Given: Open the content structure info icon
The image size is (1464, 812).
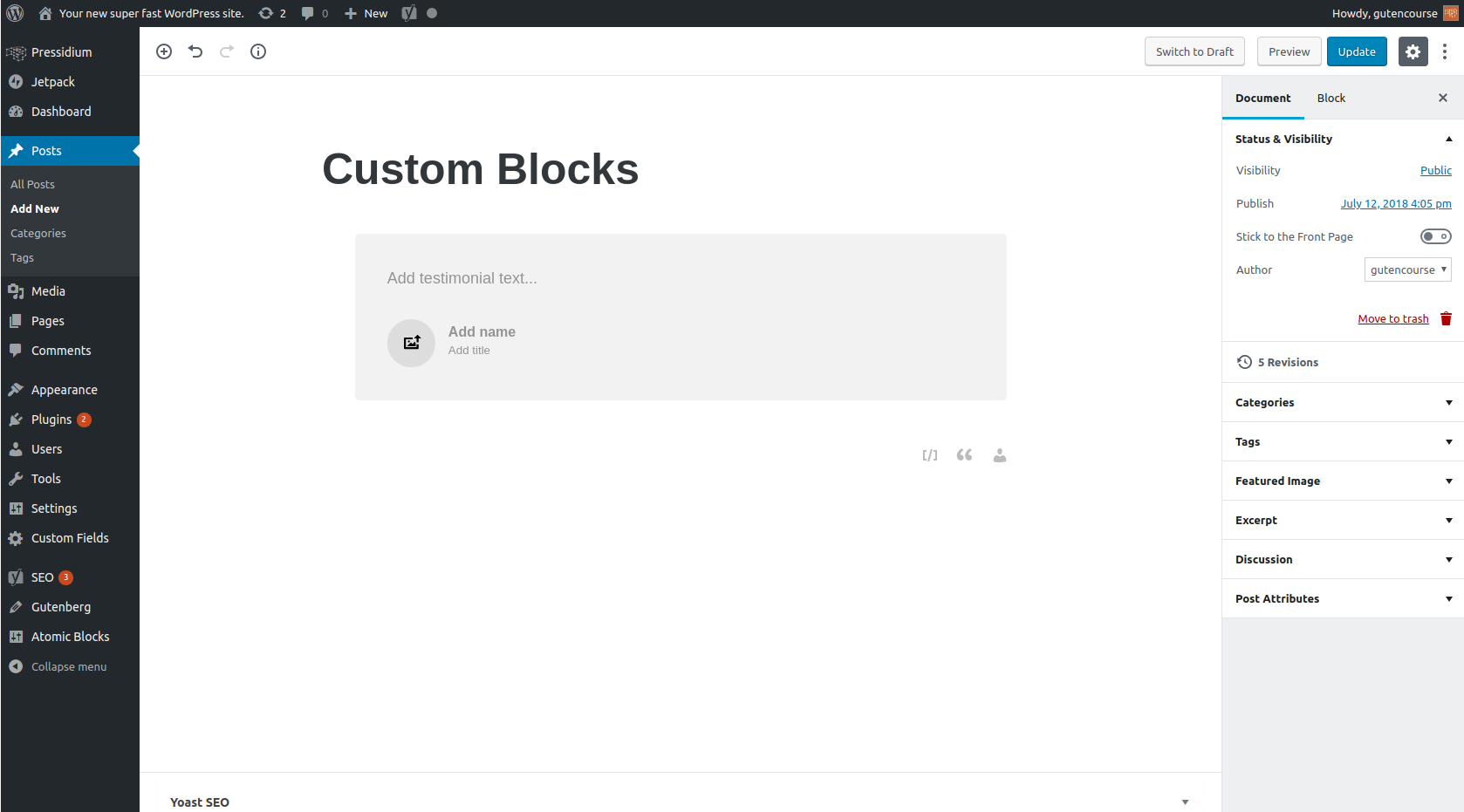Looking at the screenshot, I should (x=258, y=51).
